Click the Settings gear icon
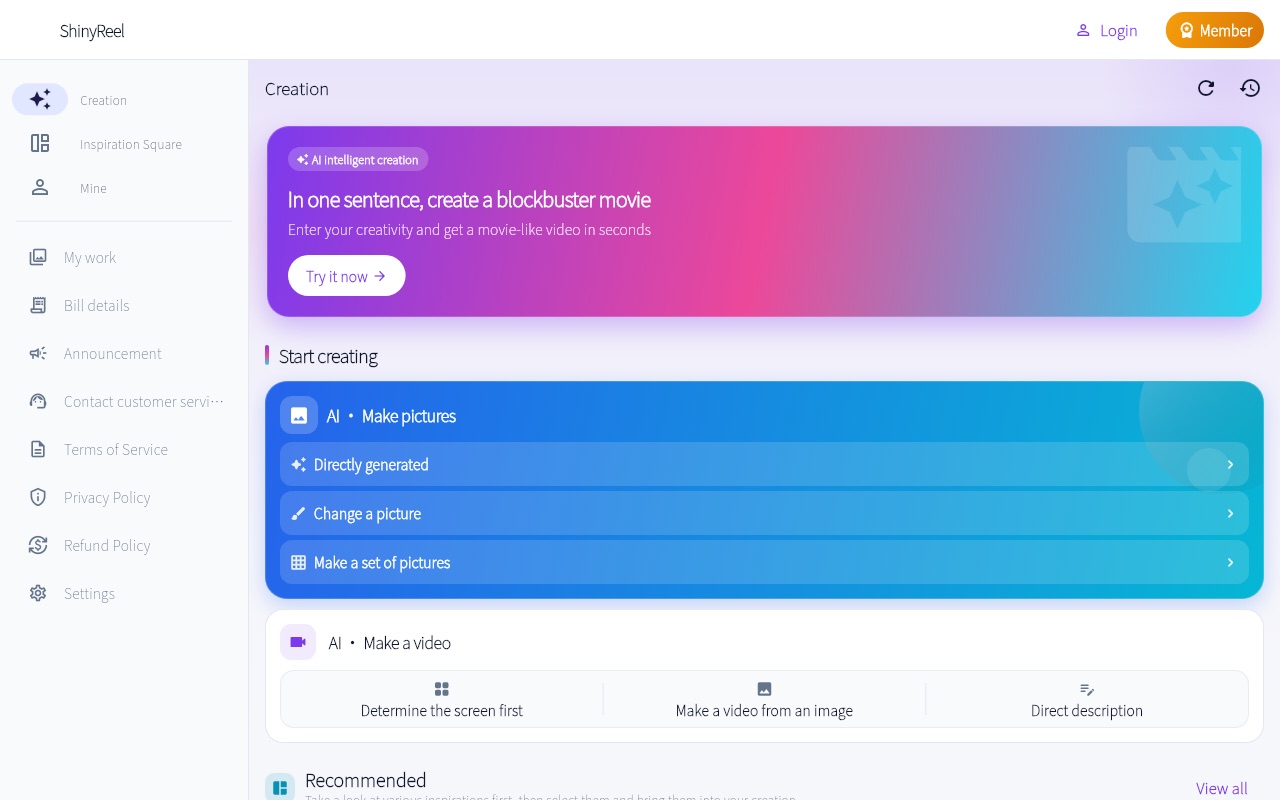Screen dimensions: 1280x800 click(38, 593)
